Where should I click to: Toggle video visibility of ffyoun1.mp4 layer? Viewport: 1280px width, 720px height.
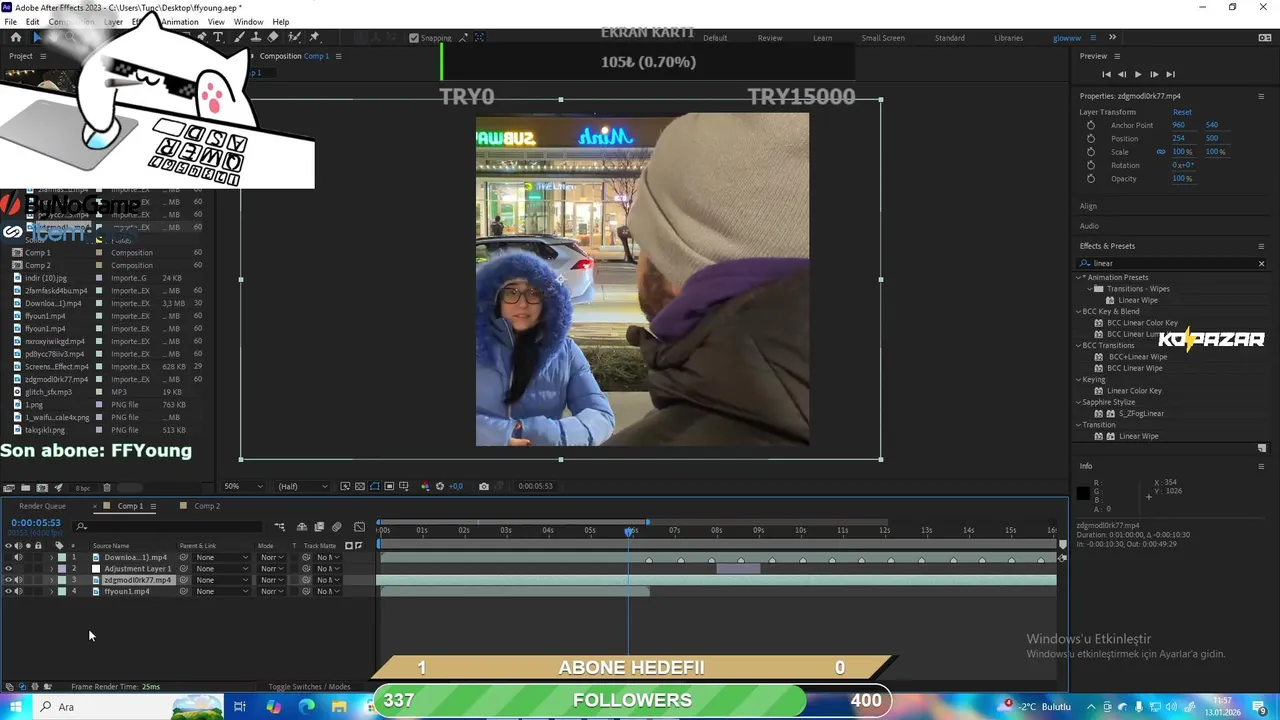(9, 591)
